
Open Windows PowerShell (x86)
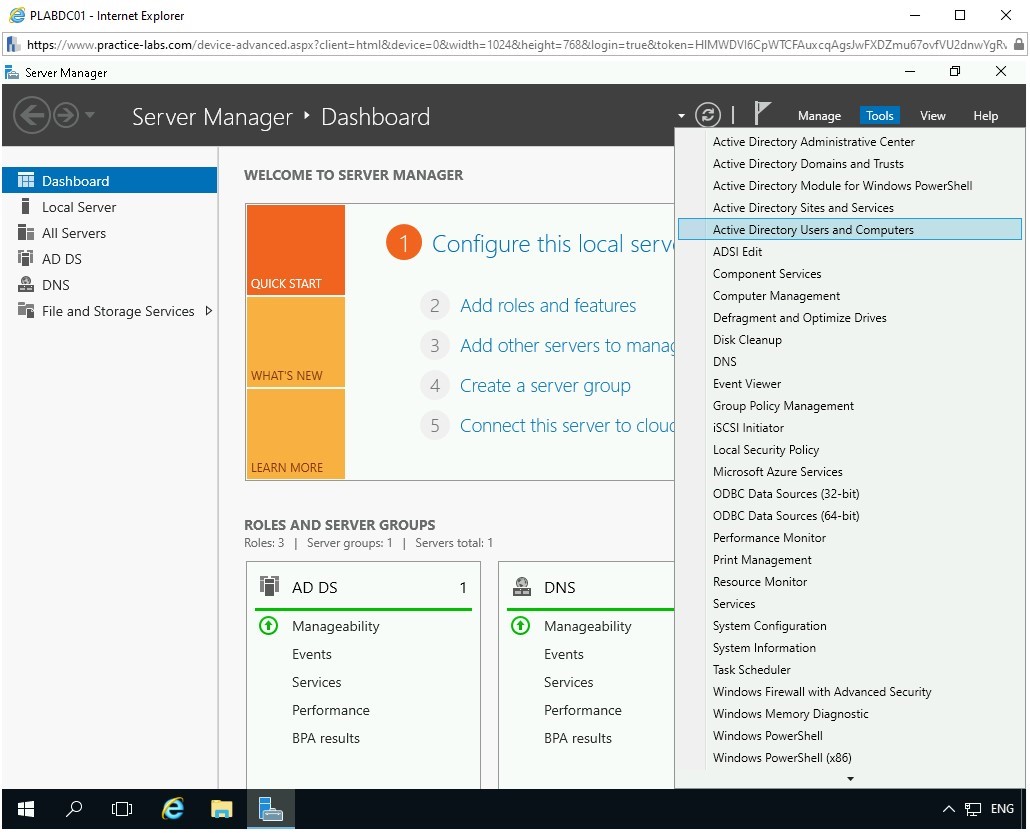point(850,758)
